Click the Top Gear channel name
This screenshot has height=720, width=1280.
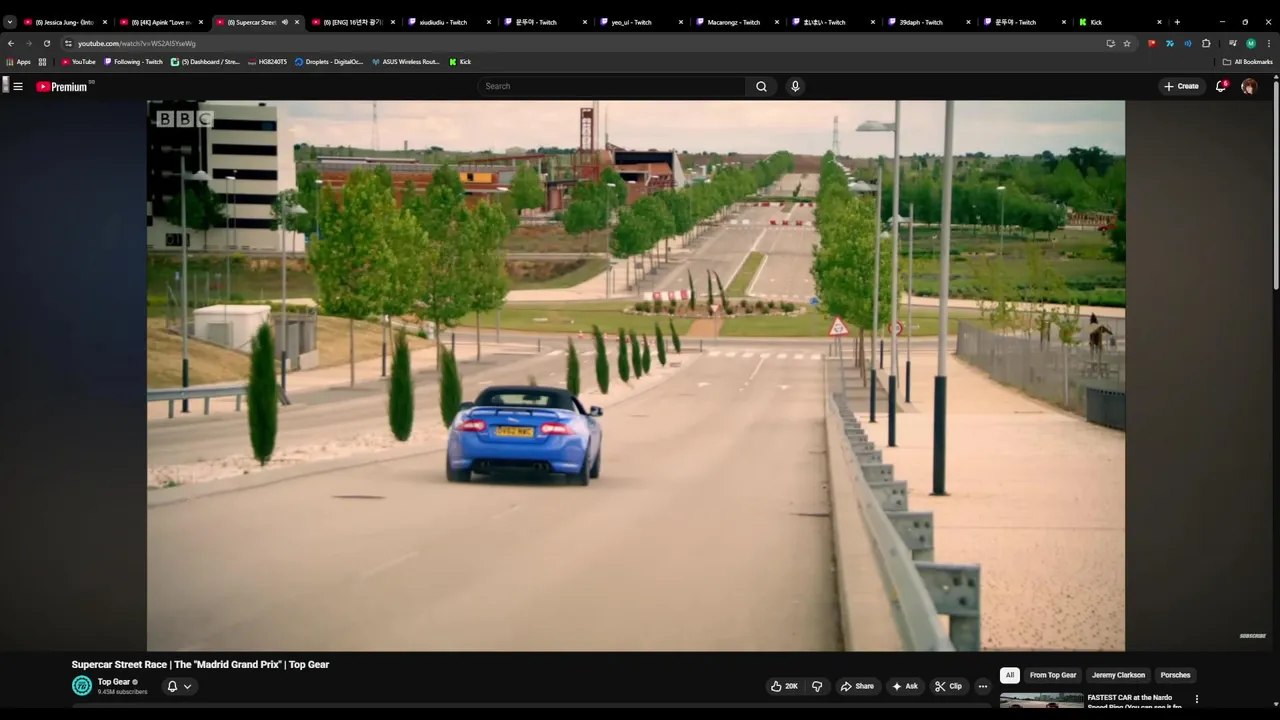(x=113, y=682)
